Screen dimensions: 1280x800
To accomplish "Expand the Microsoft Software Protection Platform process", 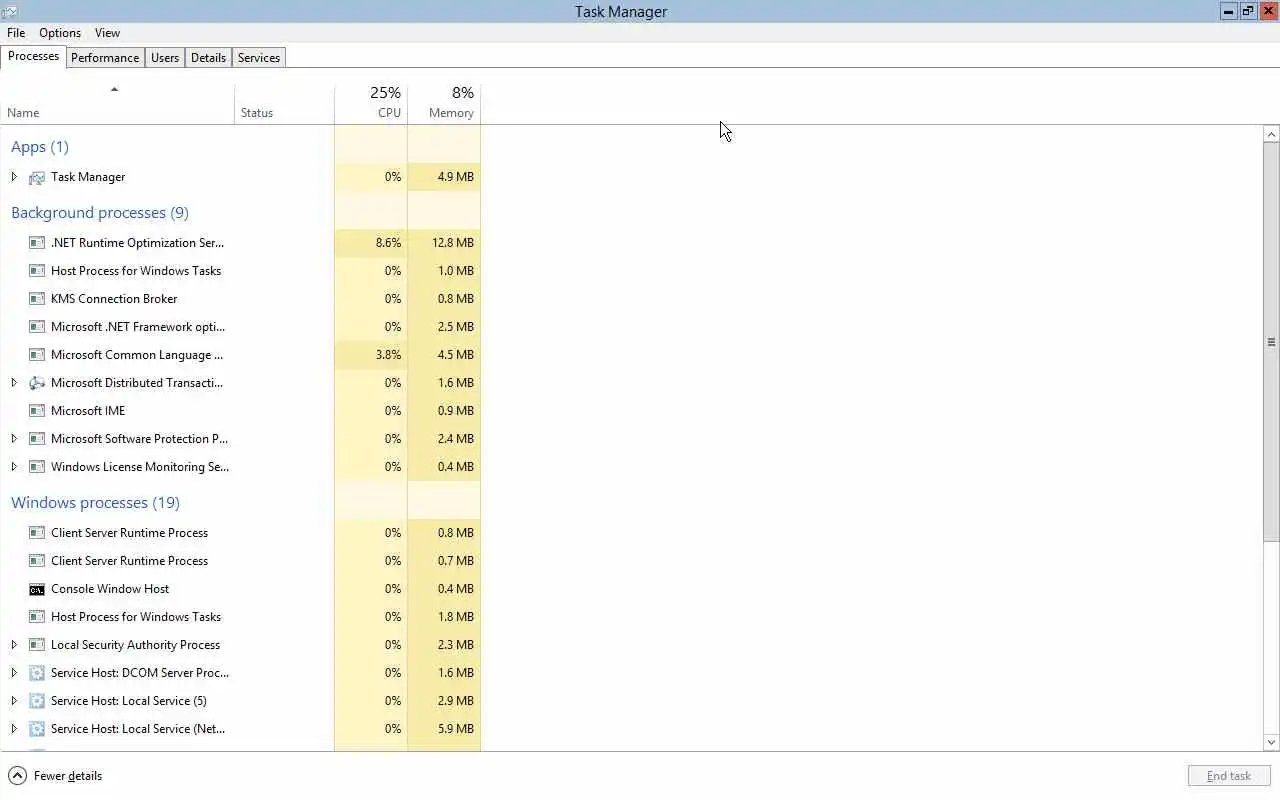I will pos(14,439).
